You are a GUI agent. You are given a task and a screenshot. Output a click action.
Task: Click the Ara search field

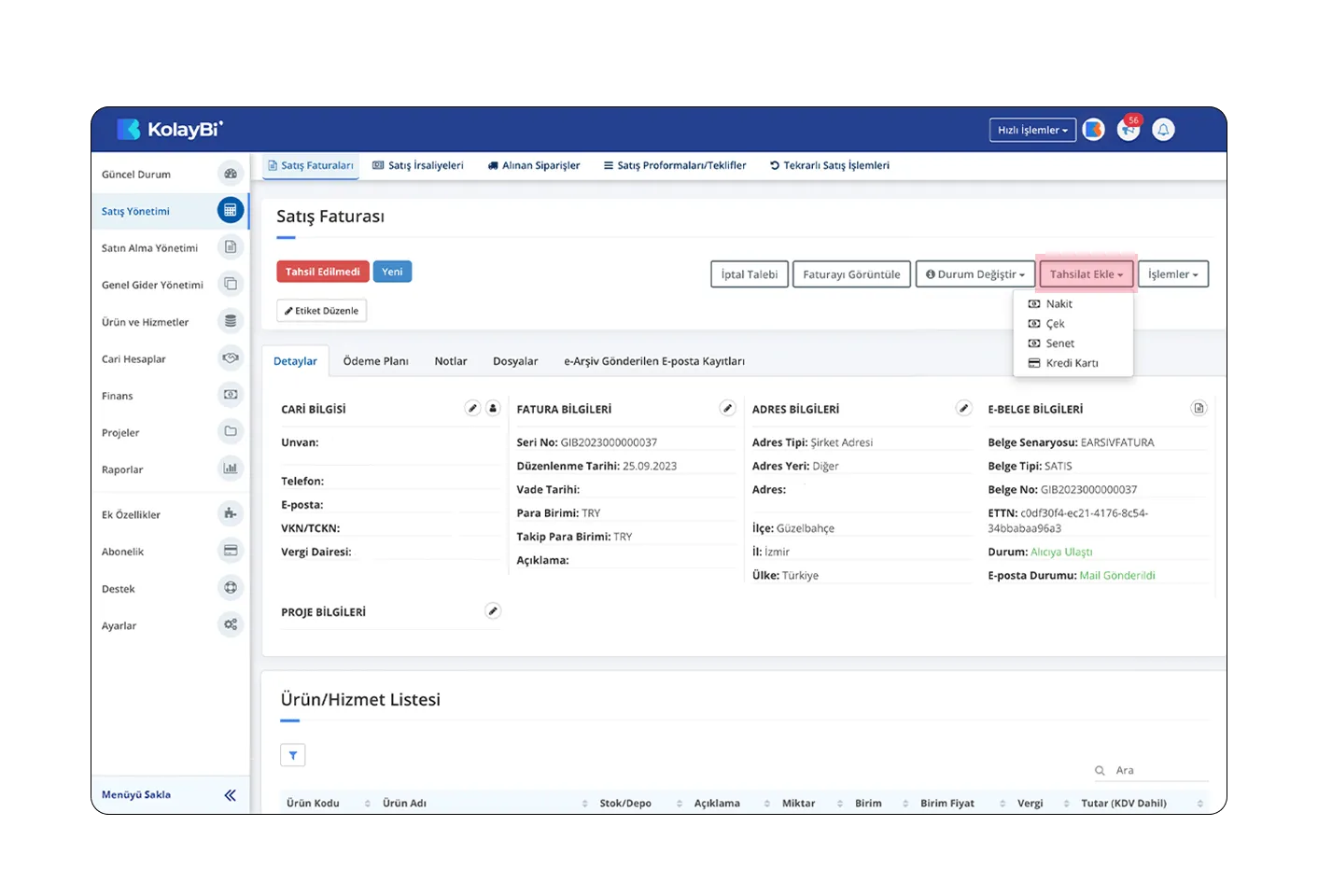click(1152, 771)
